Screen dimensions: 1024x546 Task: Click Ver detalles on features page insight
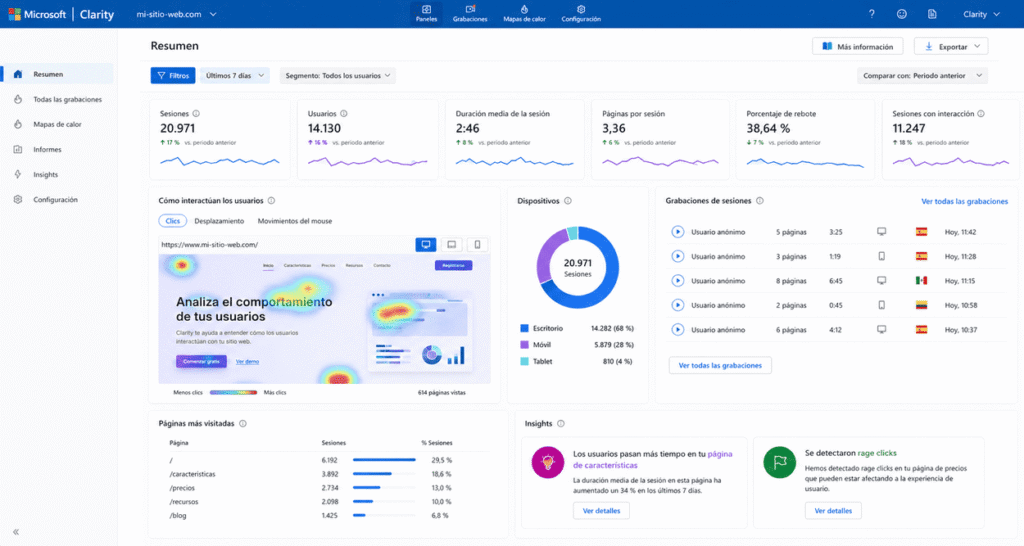pyautogui.click(x=601, y=511)
